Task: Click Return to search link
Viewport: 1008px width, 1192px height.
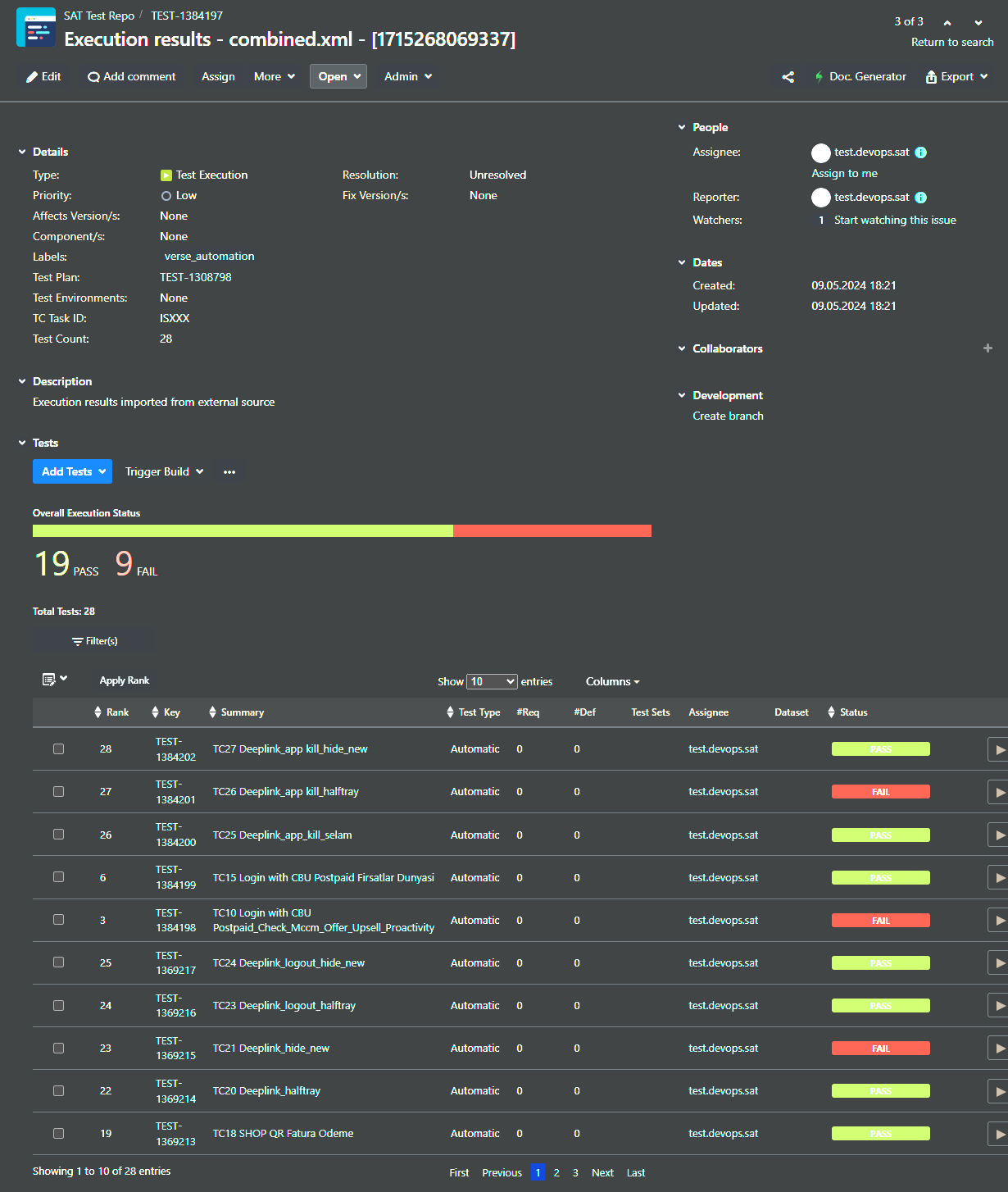Action: (952, 43)
